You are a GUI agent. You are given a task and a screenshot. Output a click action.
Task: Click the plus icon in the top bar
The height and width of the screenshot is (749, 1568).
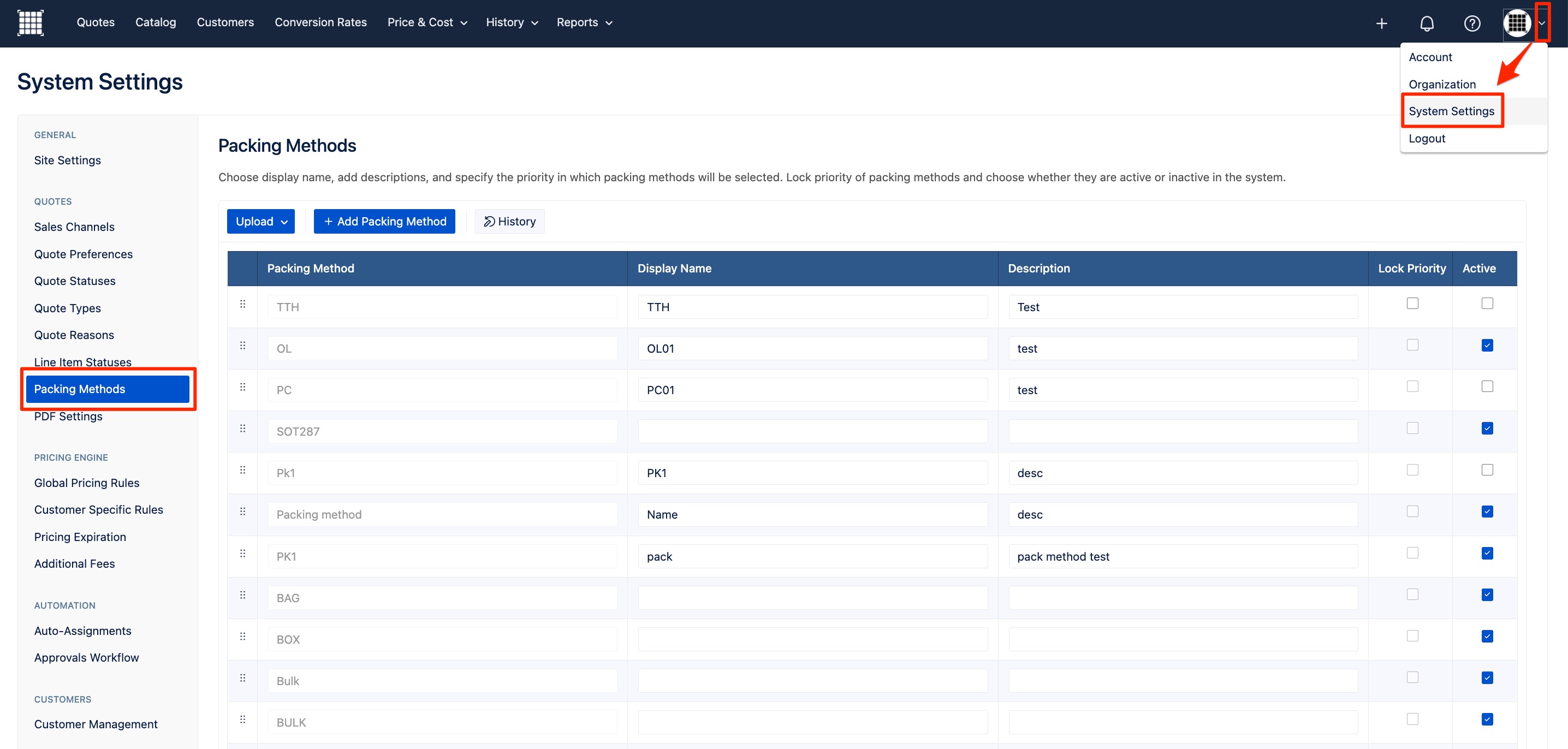click(x=1381, y=23)
